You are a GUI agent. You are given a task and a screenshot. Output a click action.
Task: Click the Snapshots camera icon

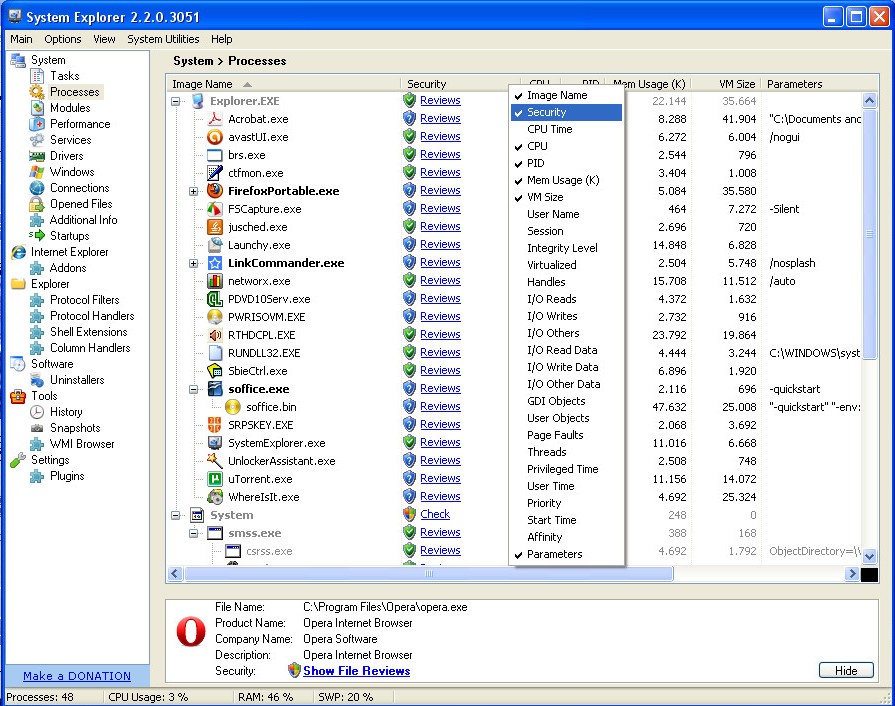coord(37,428)
